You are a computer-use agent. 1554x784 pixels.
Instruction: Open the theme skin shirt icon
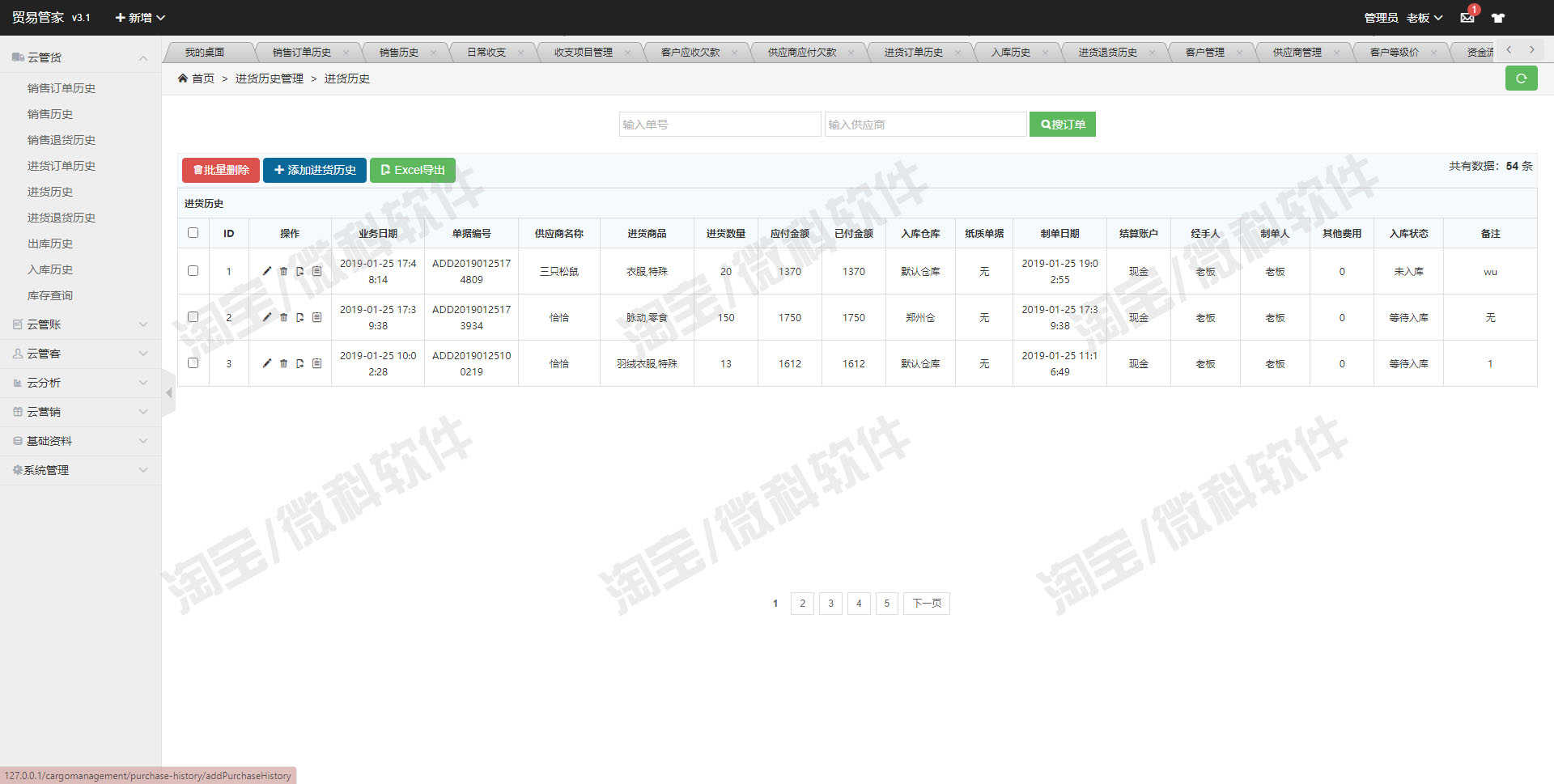[1498, 17]
